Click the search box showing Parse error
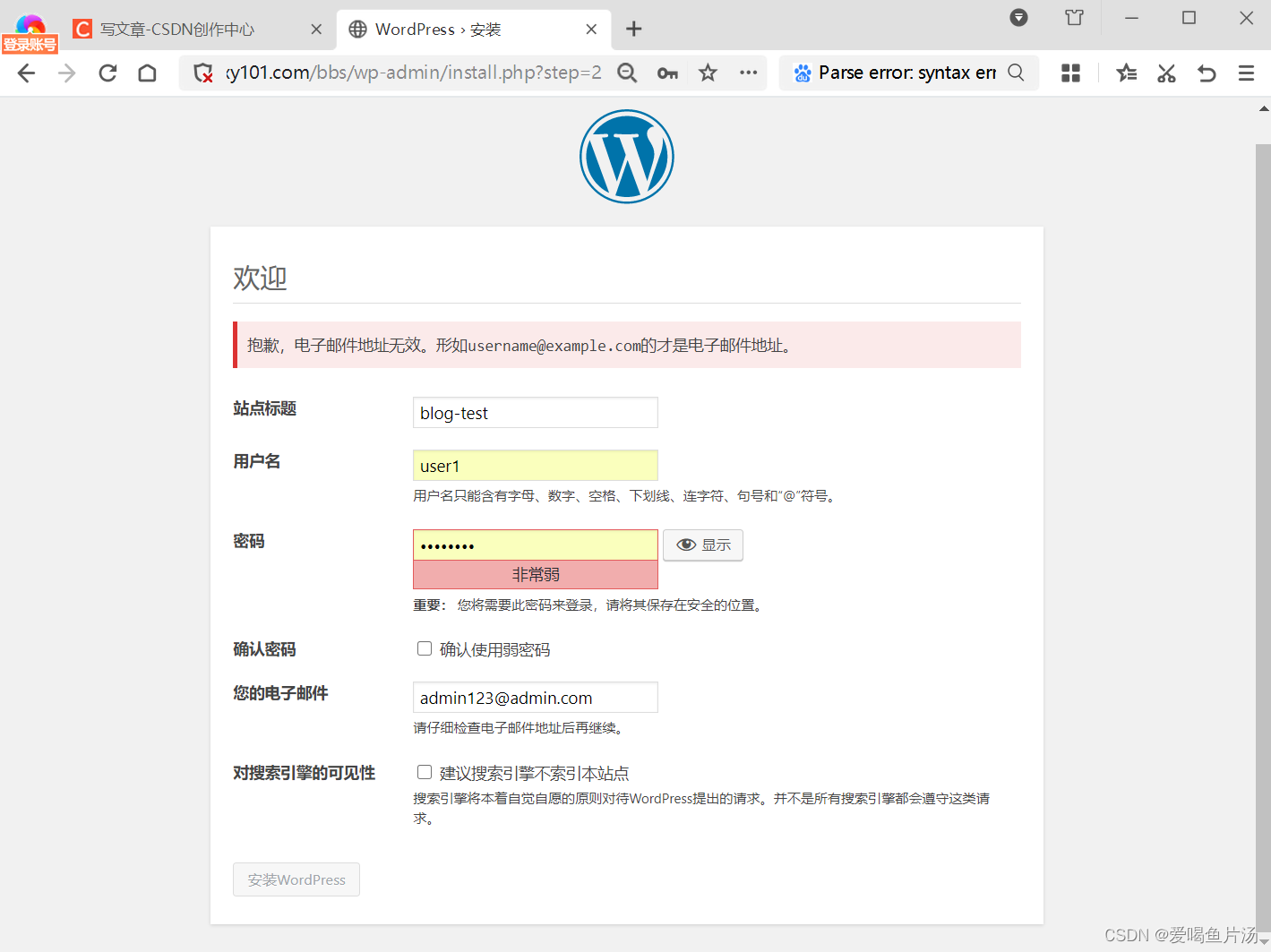Viewport: 1271px width, 952px height. [x=907, y=73]
